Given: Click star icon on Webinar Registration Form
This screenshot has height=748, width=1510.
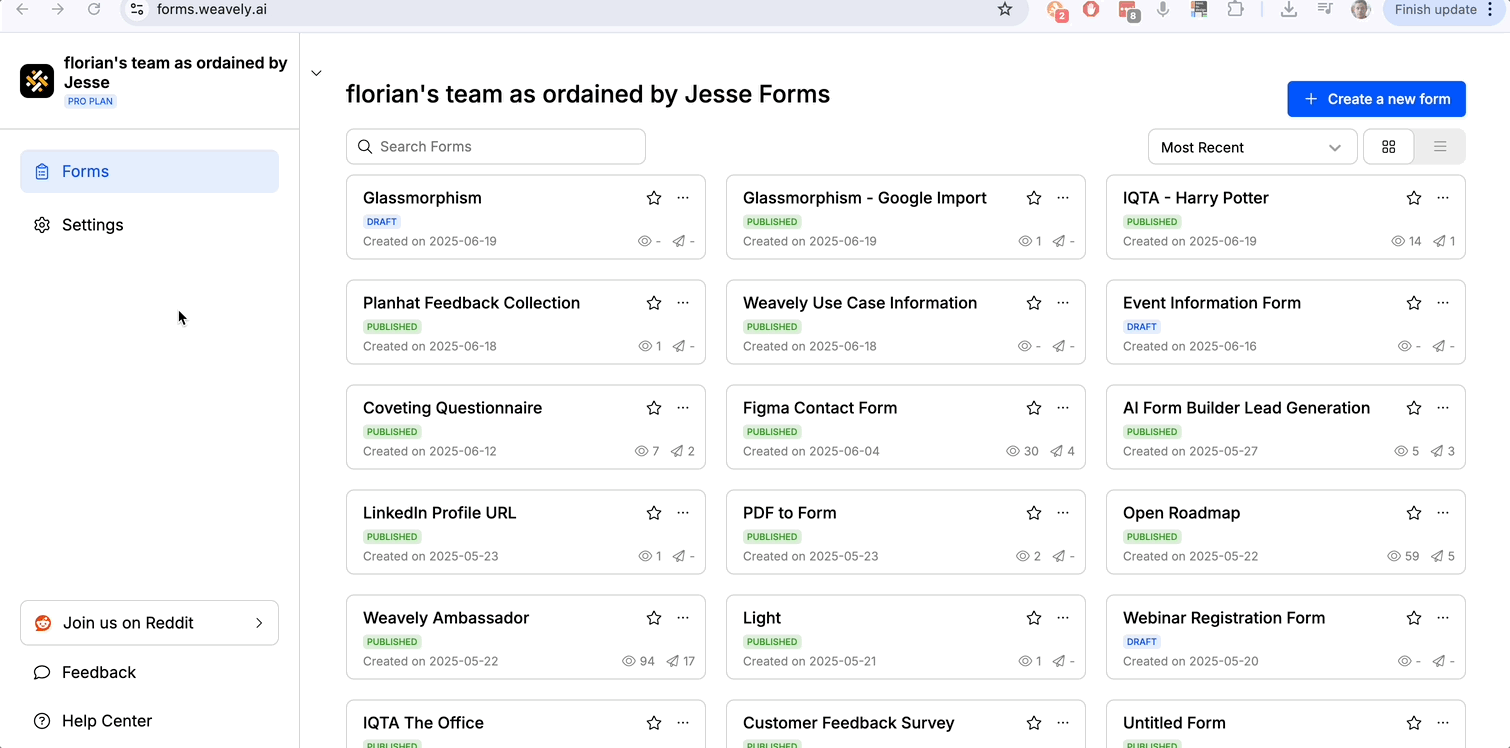Looking at the screenshot, I should (x=1414, y=618).
